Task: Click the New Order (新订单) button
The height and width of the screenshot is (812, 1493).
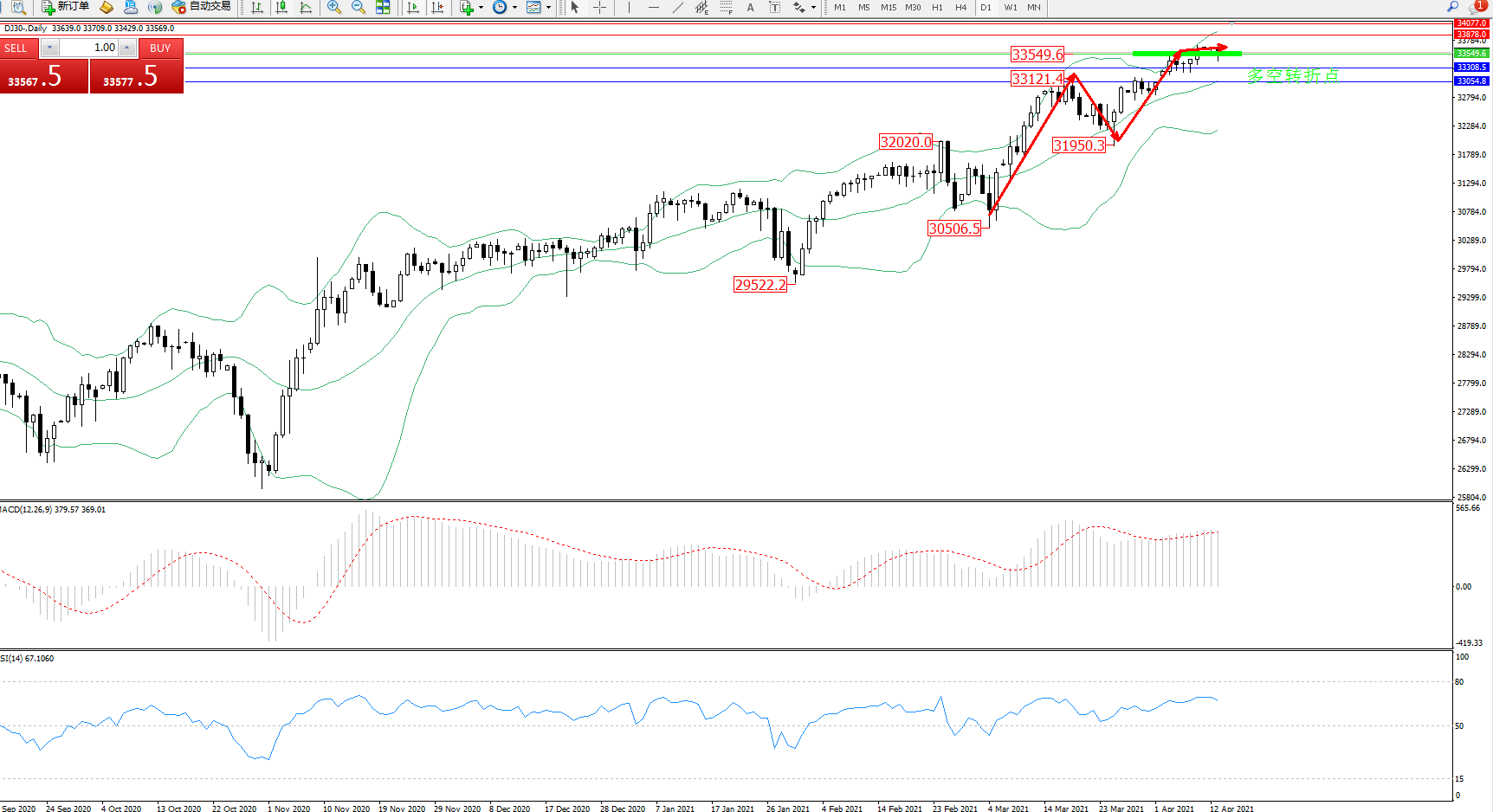Action: point(66,7)
